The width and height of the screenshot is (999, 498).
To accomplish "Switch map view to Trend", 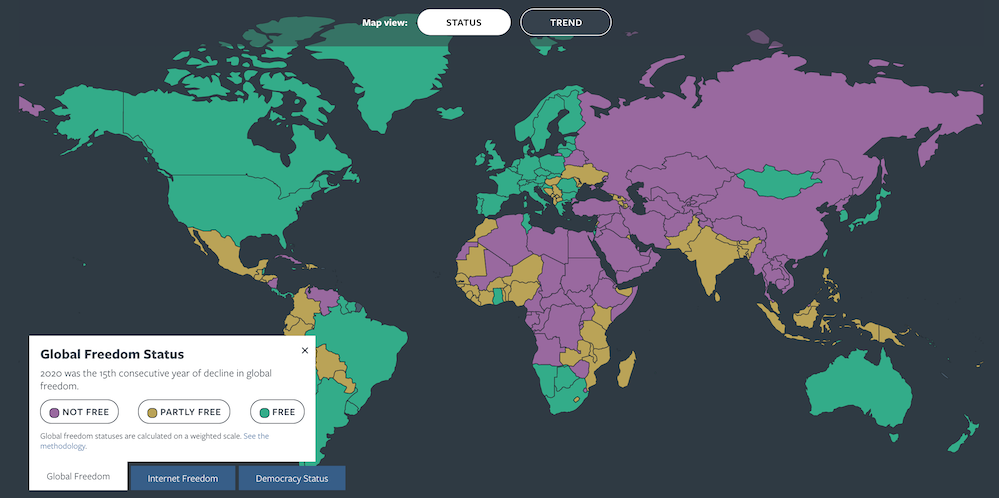I will point(565,22).
